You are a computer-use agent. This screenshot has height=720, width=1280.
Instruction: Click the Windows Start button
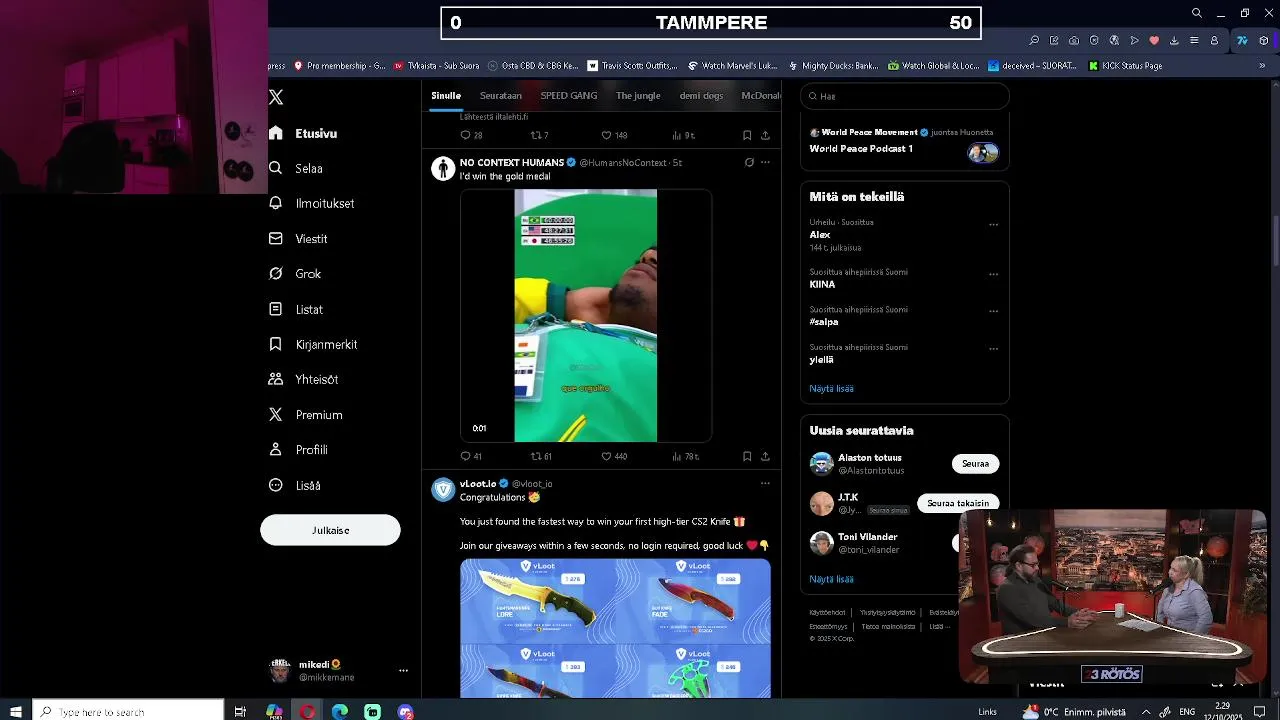(16, 712)
